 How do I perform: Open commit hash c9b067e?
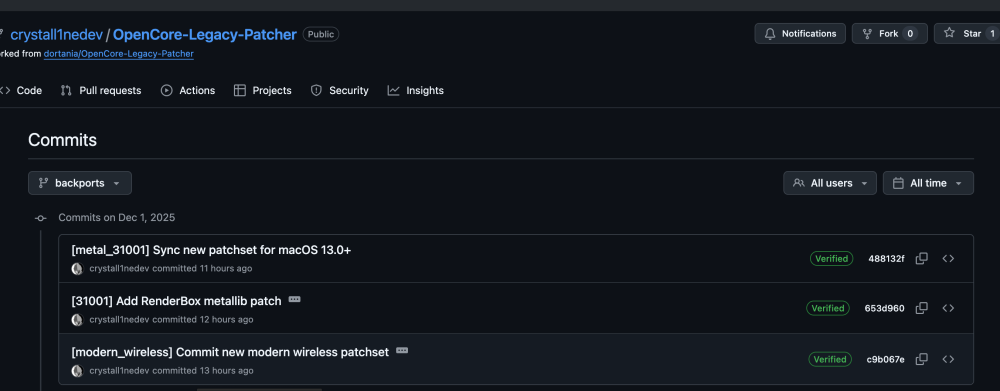[885, 359]
